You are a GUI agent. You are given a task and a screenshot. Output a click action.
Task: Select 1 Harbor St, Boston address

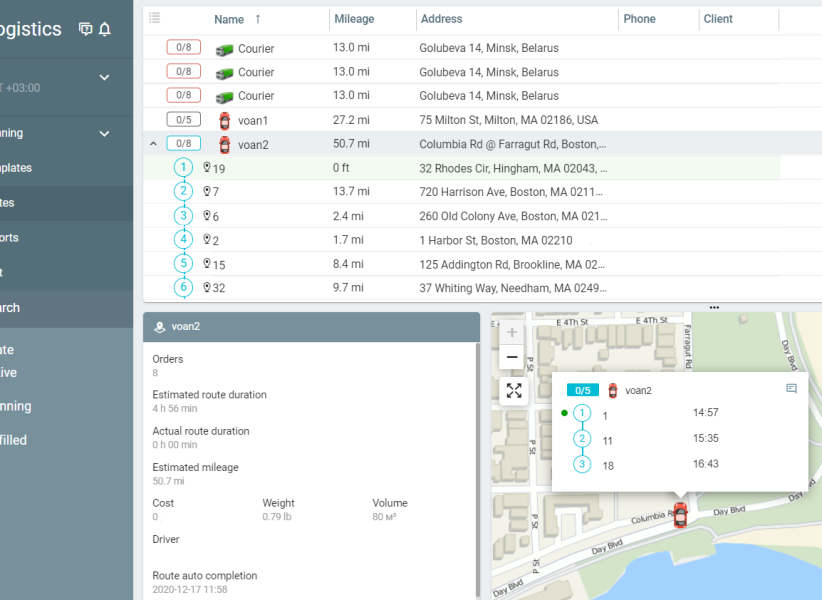pyautogui.click(x=495, y=240)
